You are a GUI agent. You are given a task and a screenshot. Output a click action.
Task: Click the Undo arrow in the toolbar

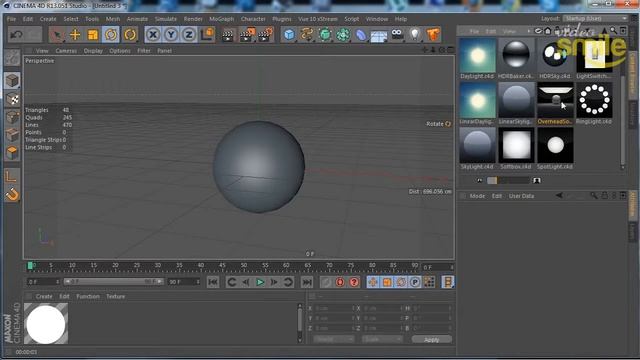tap(16, 35)
